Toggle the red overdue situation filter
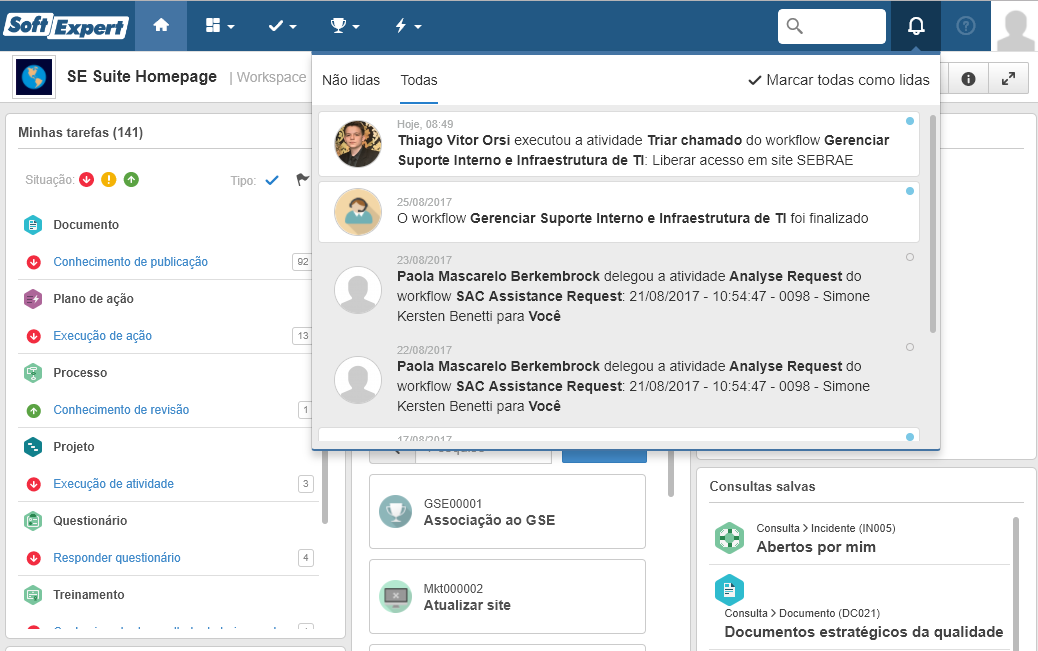The height and width of the screenshot is (651, 1038). click(87, 179)
